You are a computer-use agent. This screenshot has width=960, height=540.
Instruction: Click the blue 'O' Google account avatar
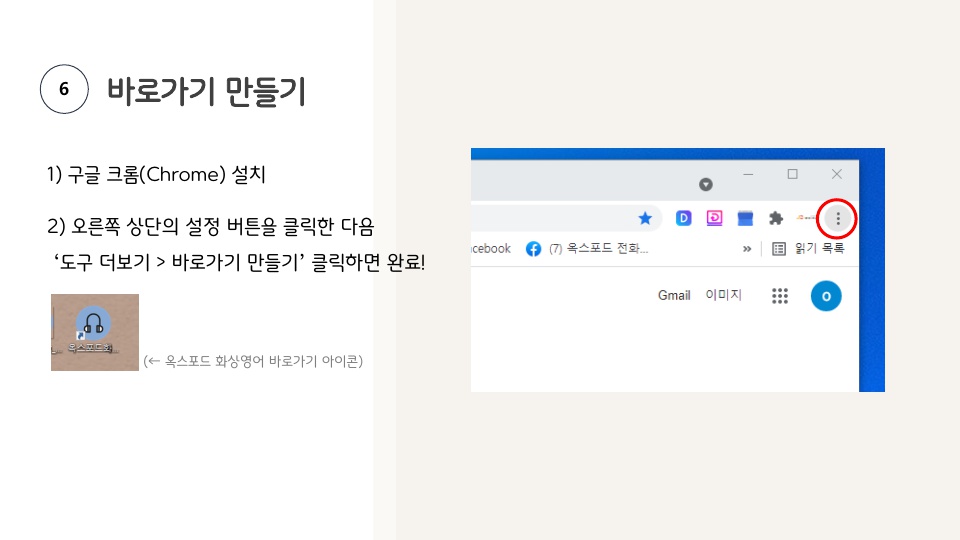pos(826,295)
